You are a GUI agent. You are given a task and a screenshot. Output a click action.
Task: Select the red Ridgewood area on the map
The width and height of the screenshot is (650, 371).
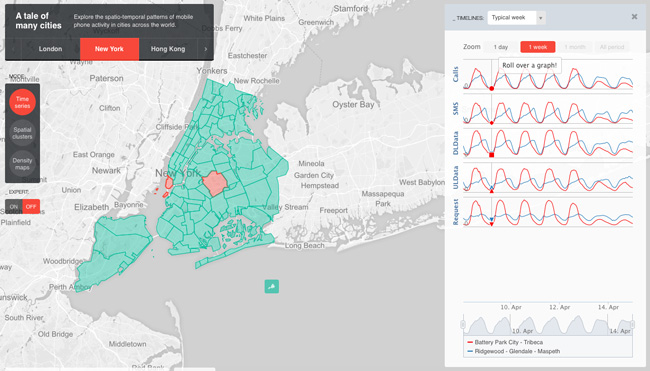click(x=214, y=183)
